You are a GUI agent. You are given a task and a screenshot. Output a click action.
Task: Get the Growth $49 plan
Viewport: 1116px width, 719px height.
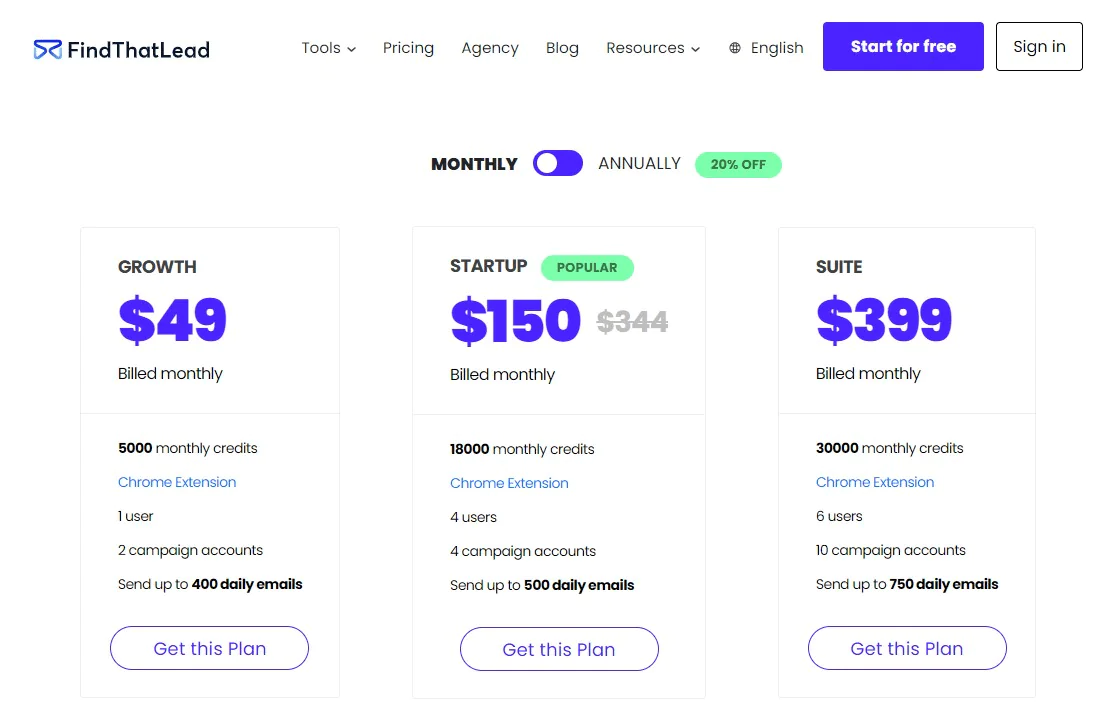pos(209,648)
